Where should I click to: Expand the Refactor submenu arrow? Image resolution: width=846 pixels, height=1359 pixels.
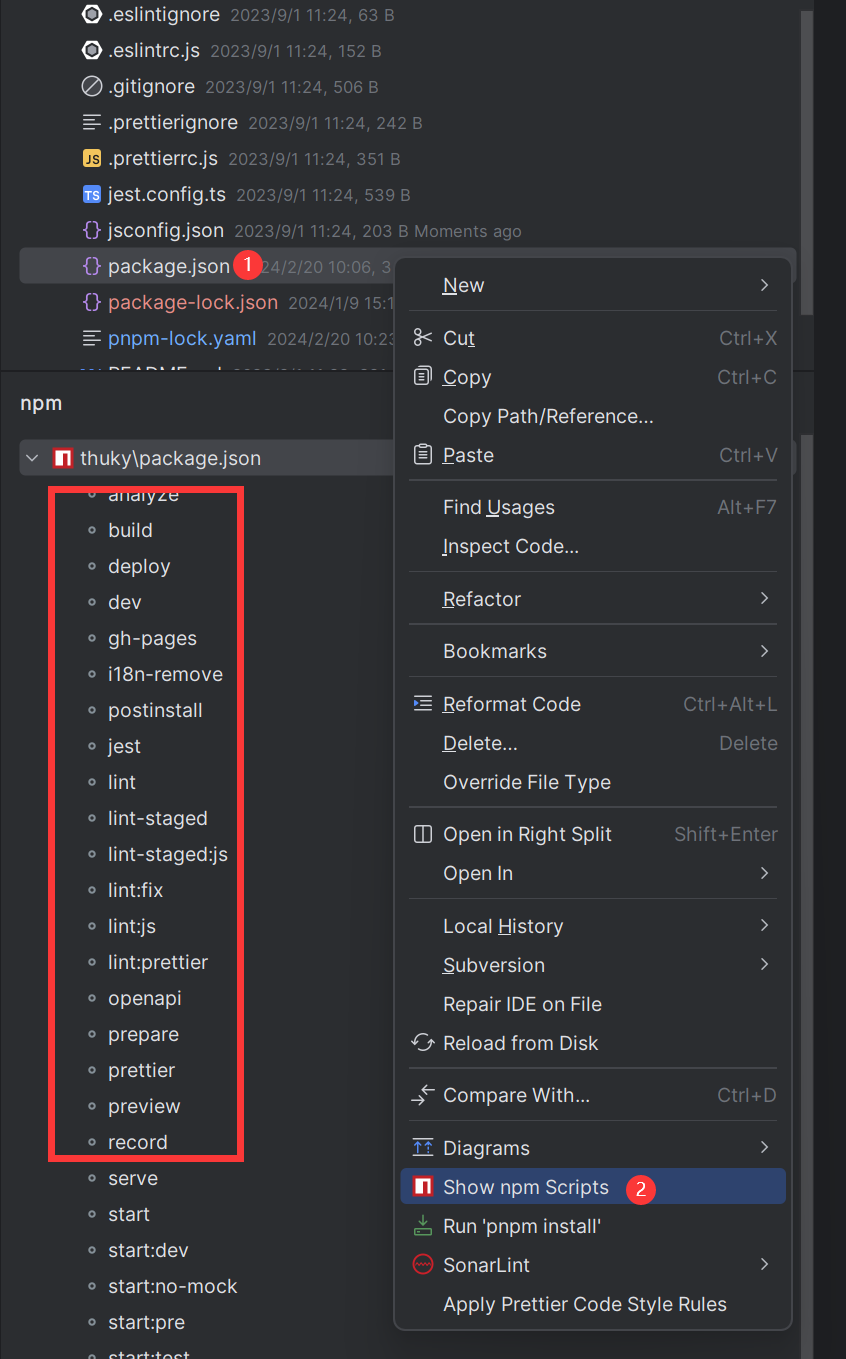[x=764, y=599]
